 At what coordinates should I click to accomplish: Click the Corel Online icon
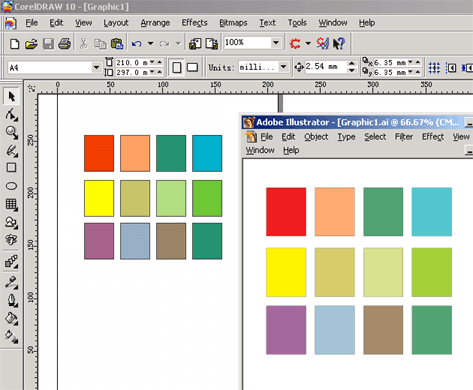(322, 44)
